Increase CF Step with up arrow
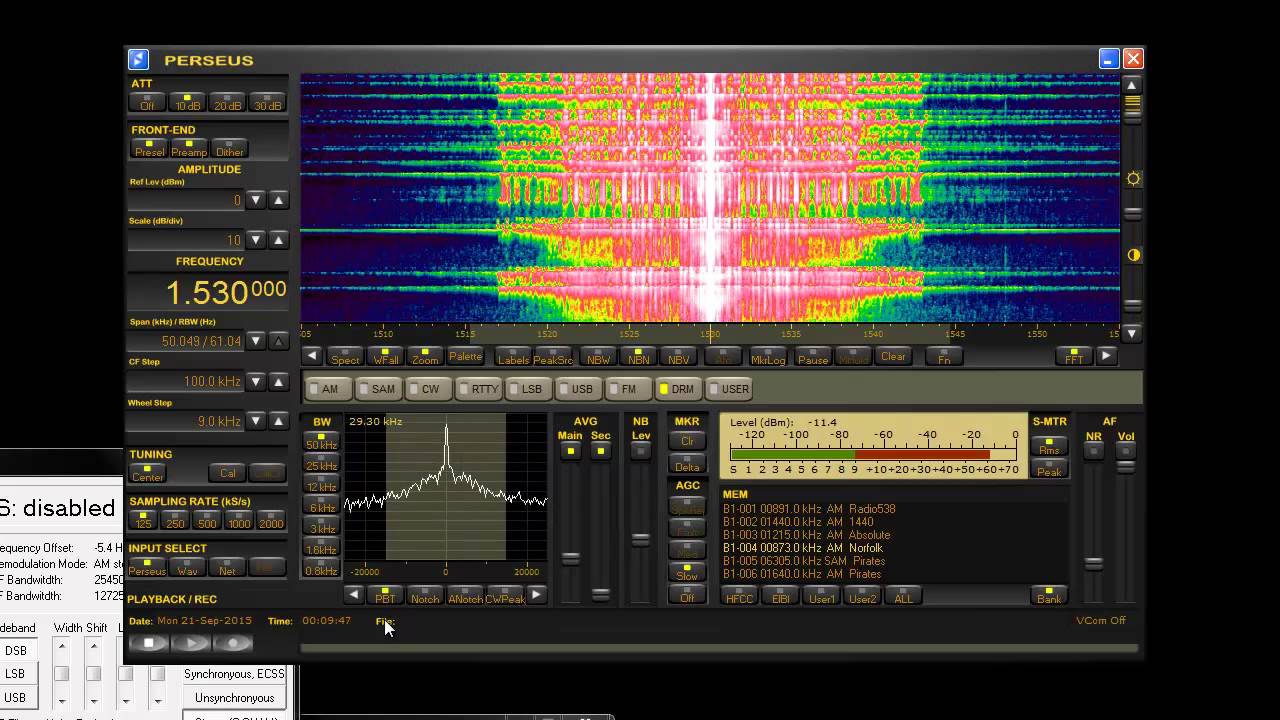Screen dimensions: 1280x720 click(x=279, y=381)
